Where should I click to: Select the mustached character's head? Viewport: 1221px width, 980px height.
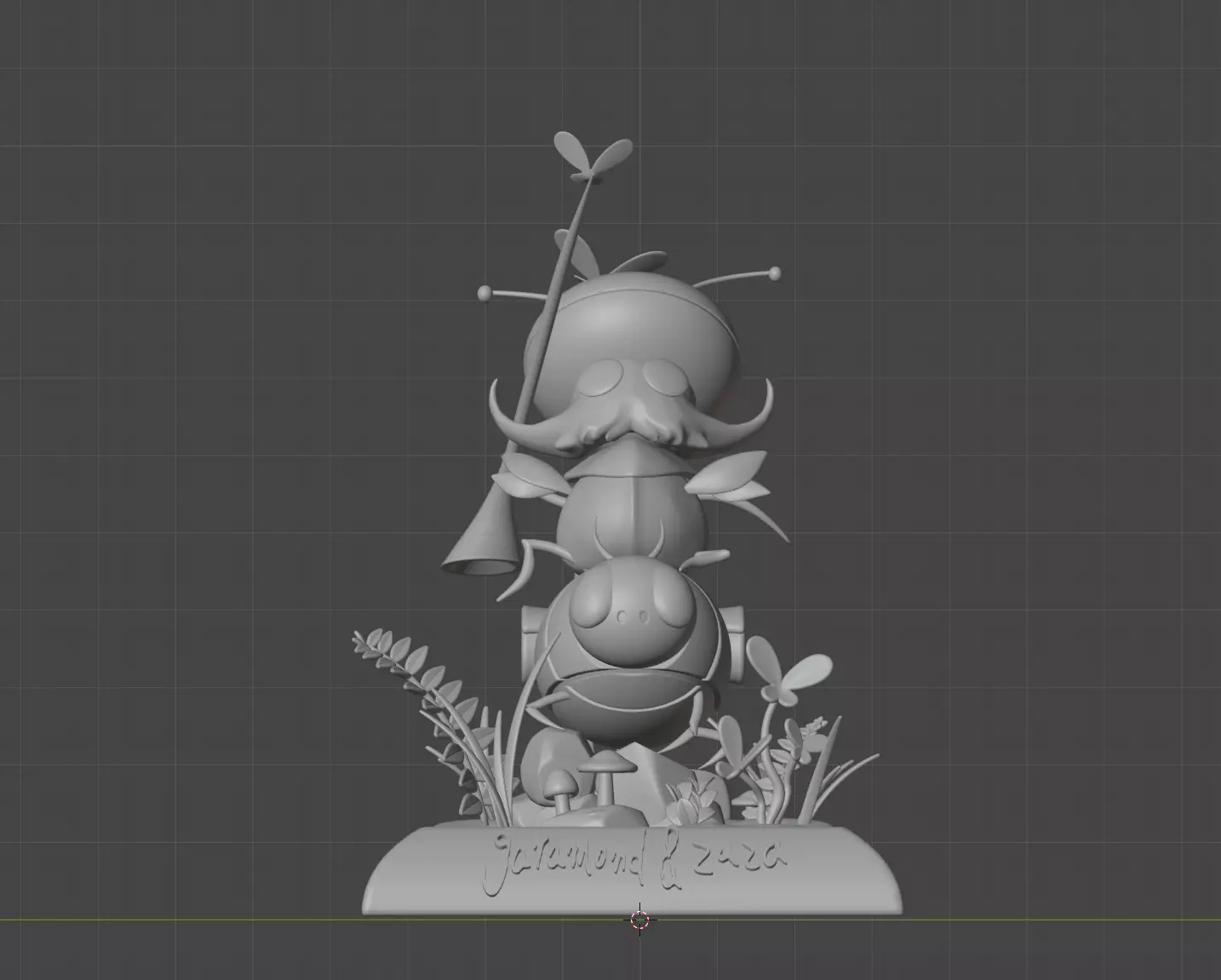[x=631, y=364]
